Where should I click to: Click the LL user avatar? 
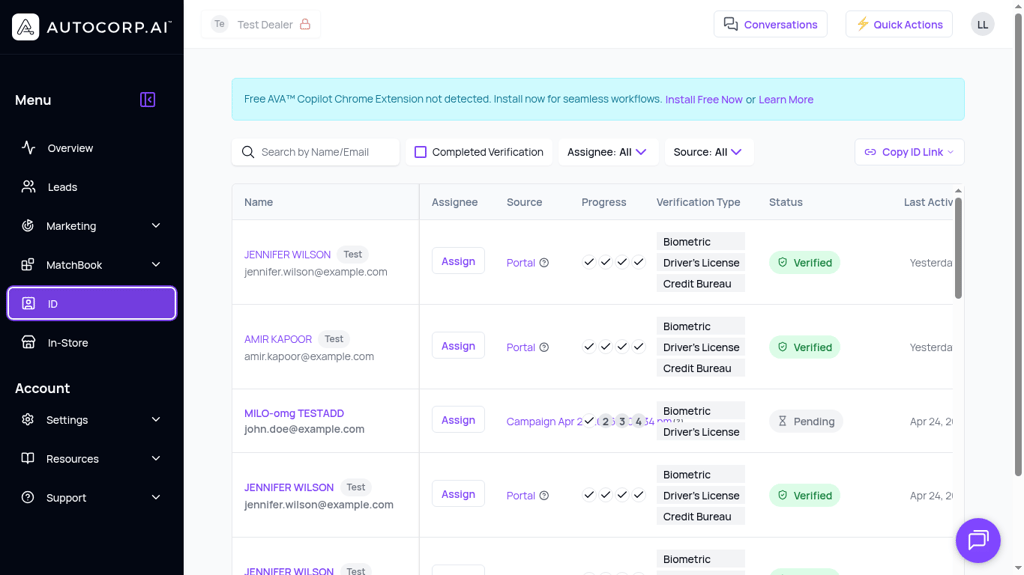click(982, 25)
